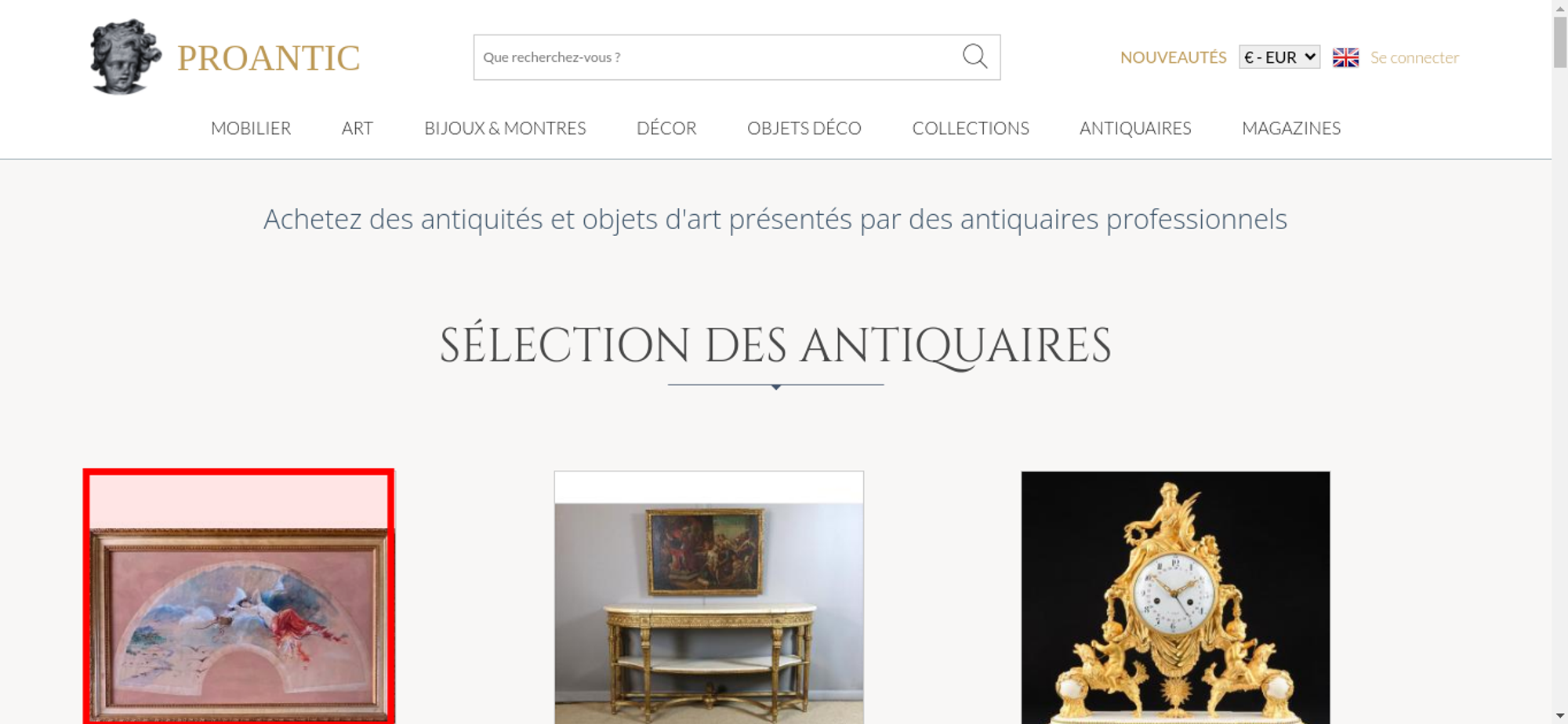
Task: Open the gilt console table thumbnail
Action: [709, 597]
